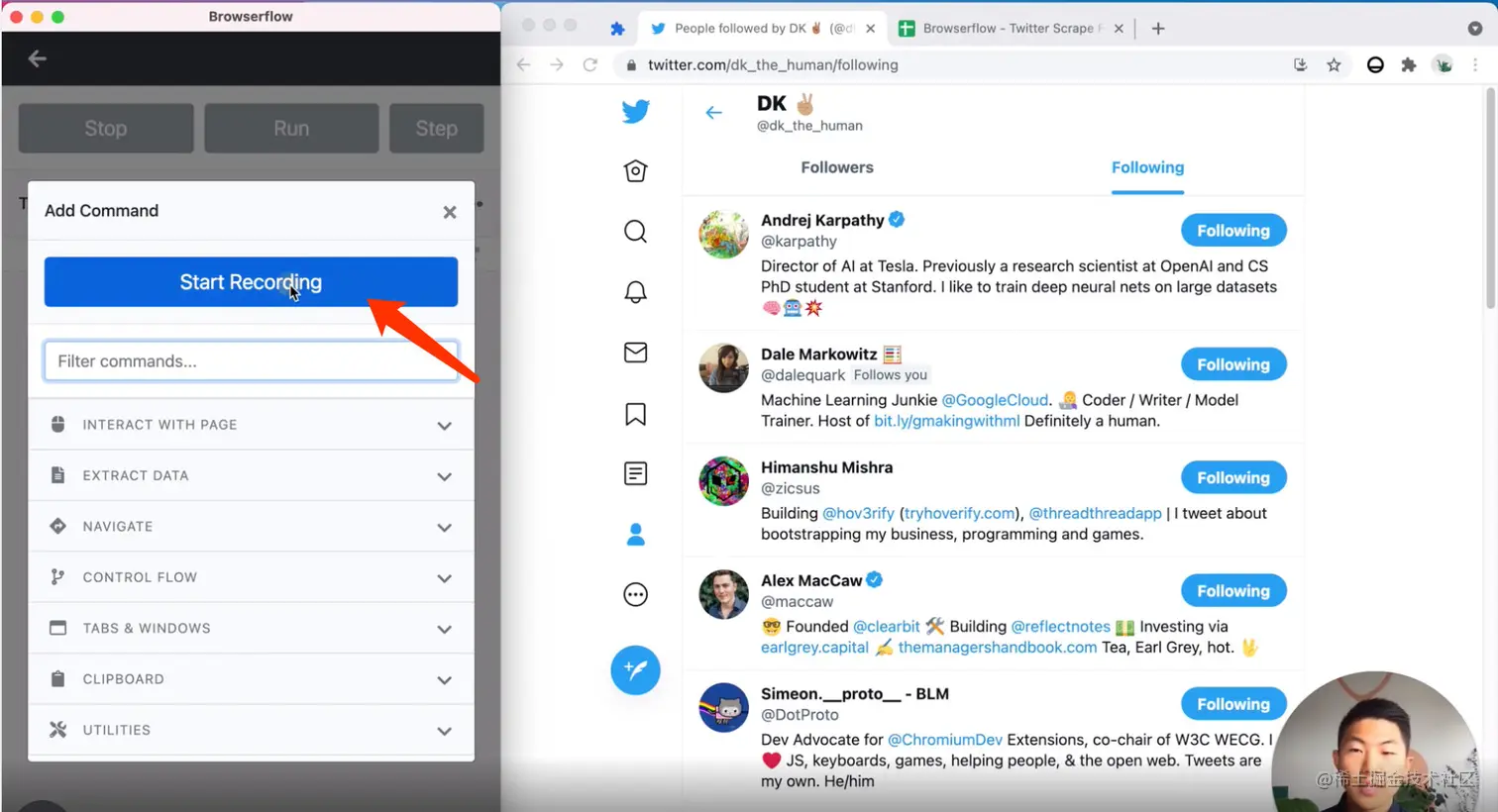Expand the Navigate section chevron
This screenshot has width=1498, height=812.
[x=445, y=527]
